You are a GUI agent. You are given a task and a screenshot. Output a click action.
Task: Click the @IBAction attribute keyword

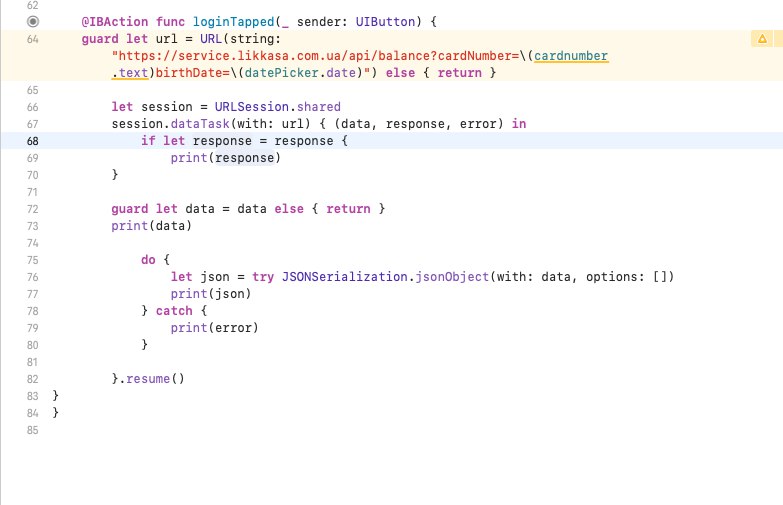[115, 22]
